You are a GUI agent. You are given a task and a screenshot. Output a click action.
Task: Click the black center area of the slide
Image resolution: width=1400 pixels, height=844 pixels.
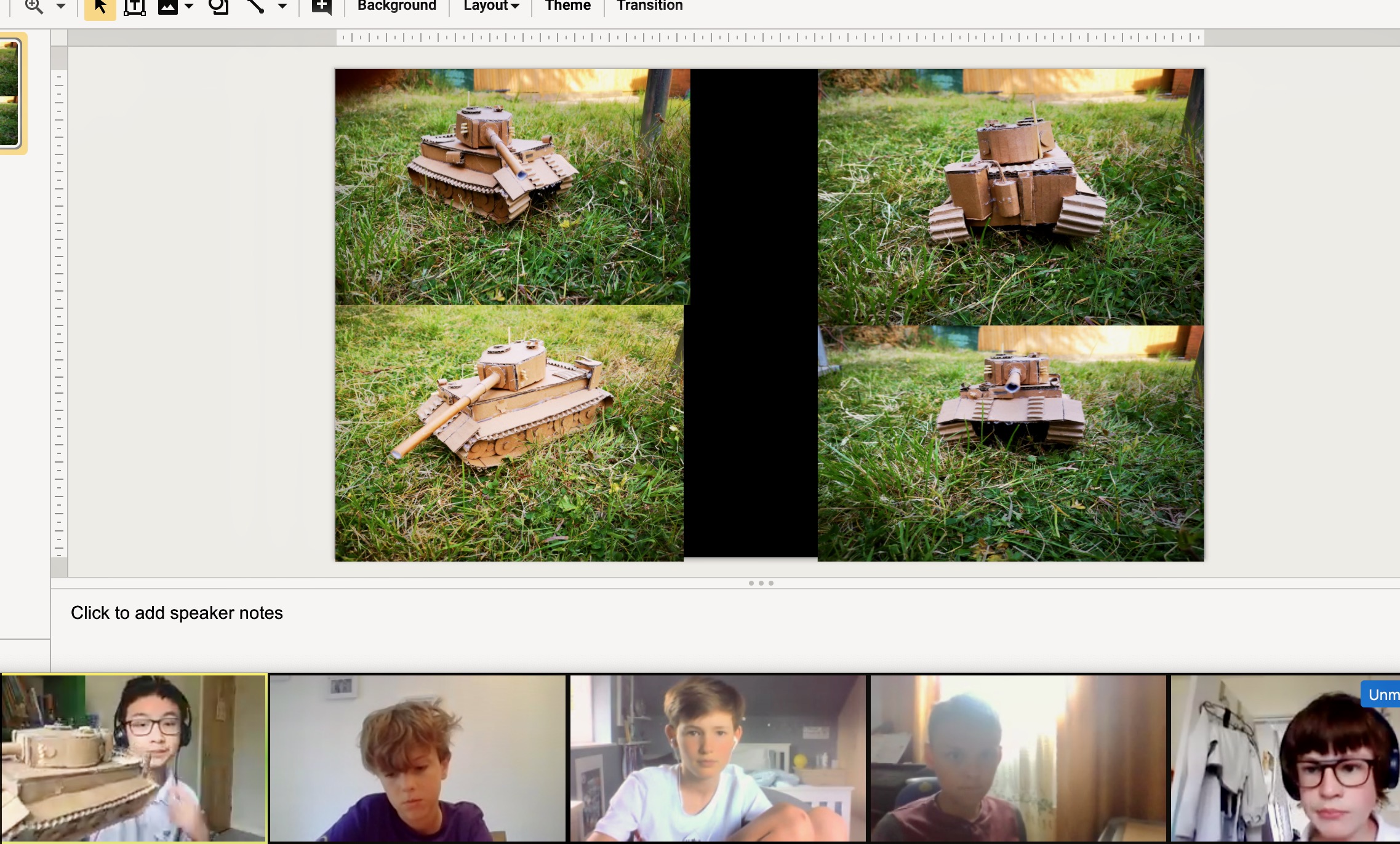(x=753, y=314)
